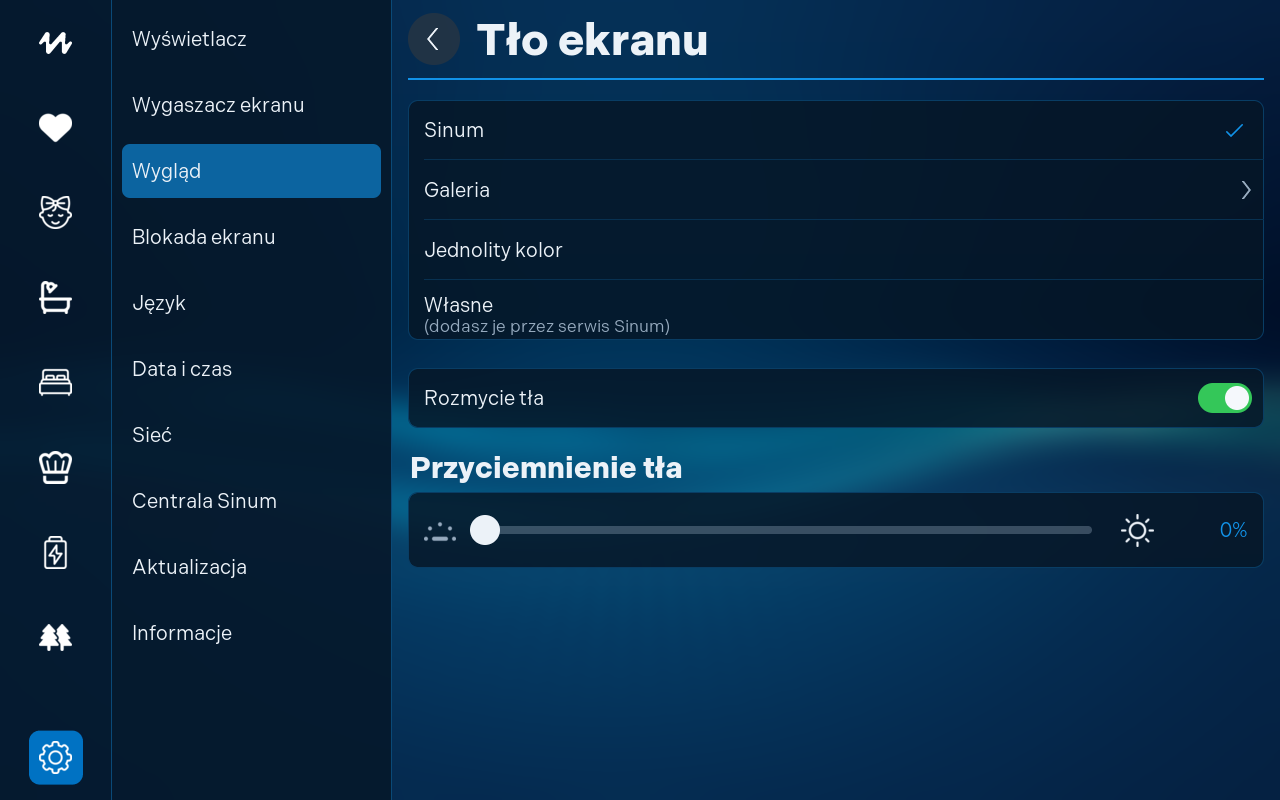Toggle the Rozmycie tła switch
The height and width of the screenshot is (800, 1280).
(x=1225, y=398)
